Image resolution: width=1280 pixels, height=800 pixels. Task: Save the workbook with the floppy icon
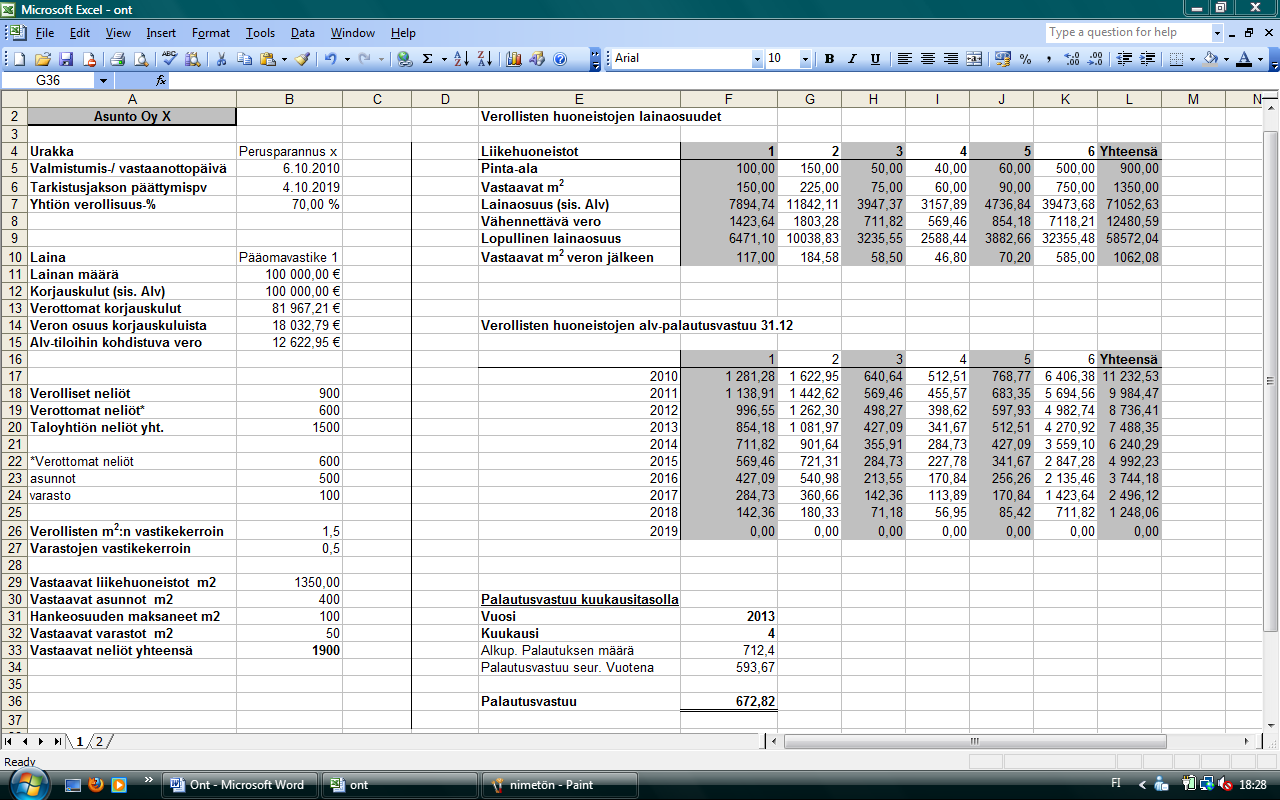point(66,59)
